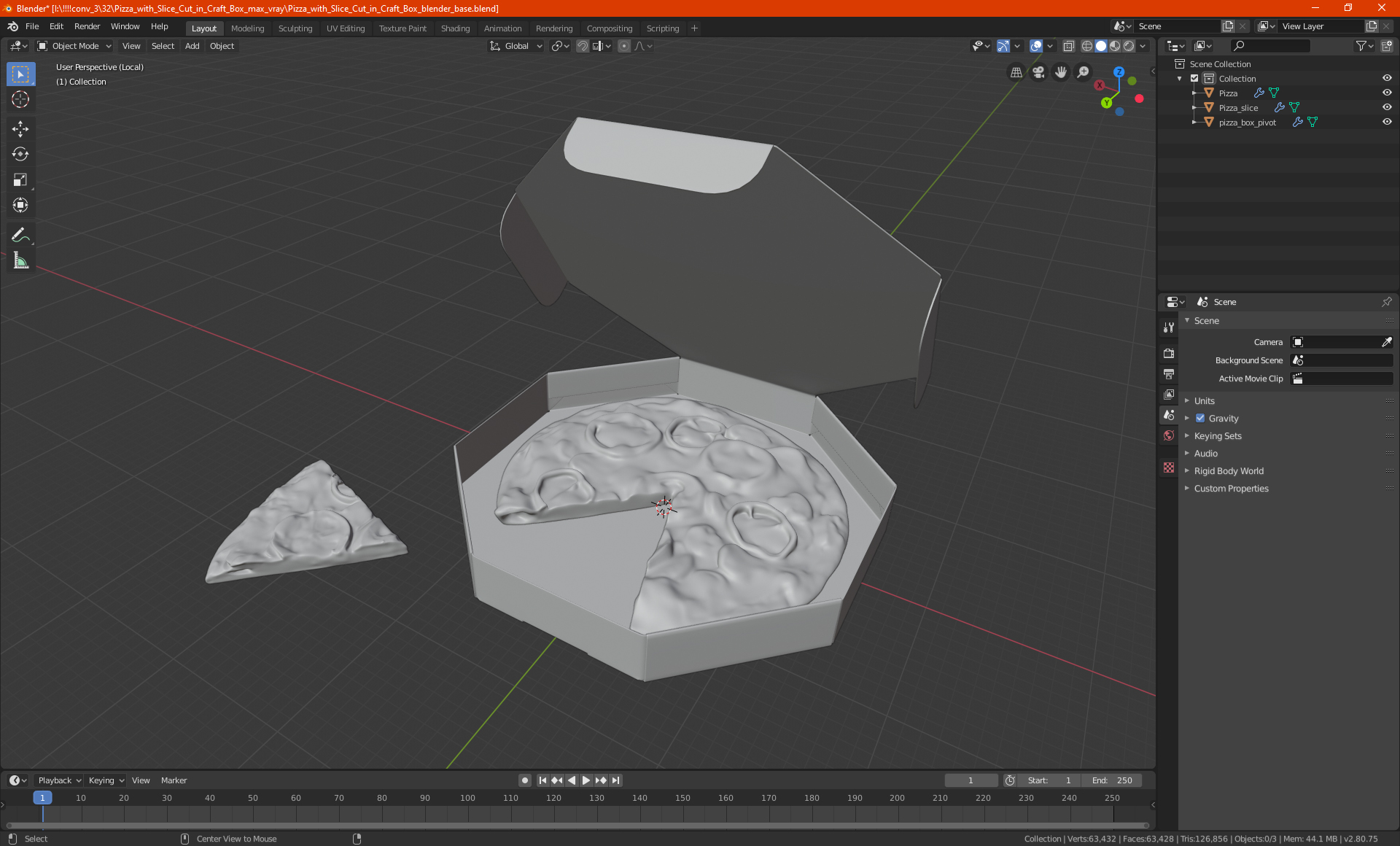Open the View Layer properties tab
Image resolution: width=1400 pixels, height=846 pixels.
(x=1169, y=394)
